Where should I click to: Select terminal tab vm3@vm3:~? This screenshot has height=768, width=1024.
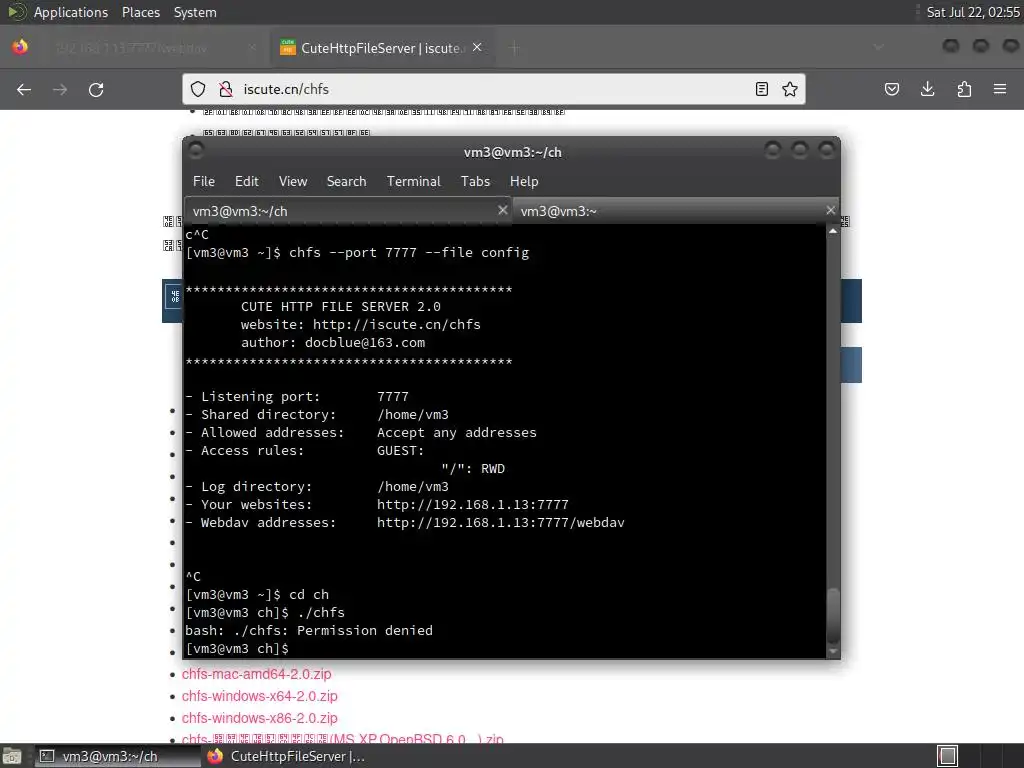coord(675,211)
